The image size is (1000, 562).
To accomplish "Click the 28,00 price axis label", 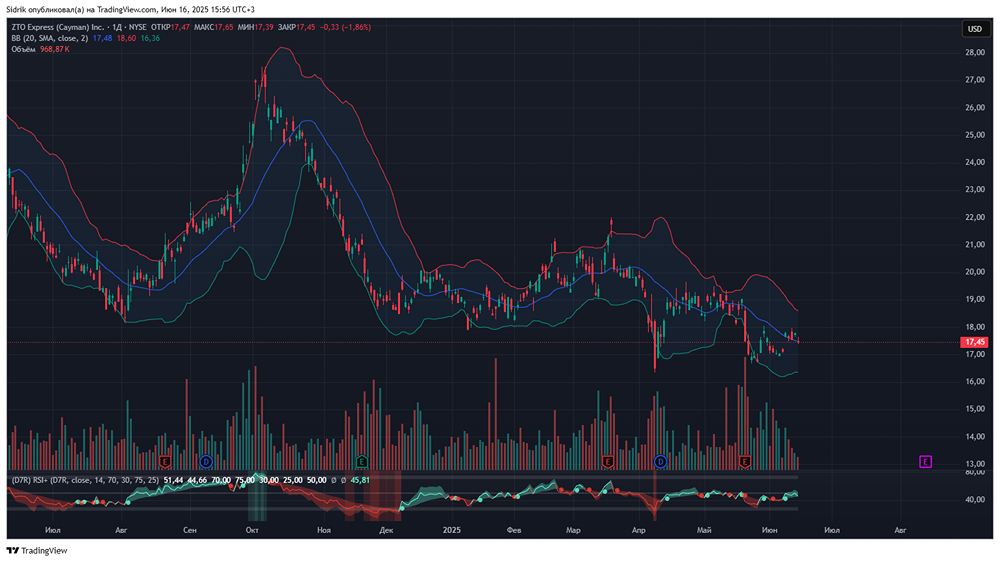I will [x=975, y=53].
